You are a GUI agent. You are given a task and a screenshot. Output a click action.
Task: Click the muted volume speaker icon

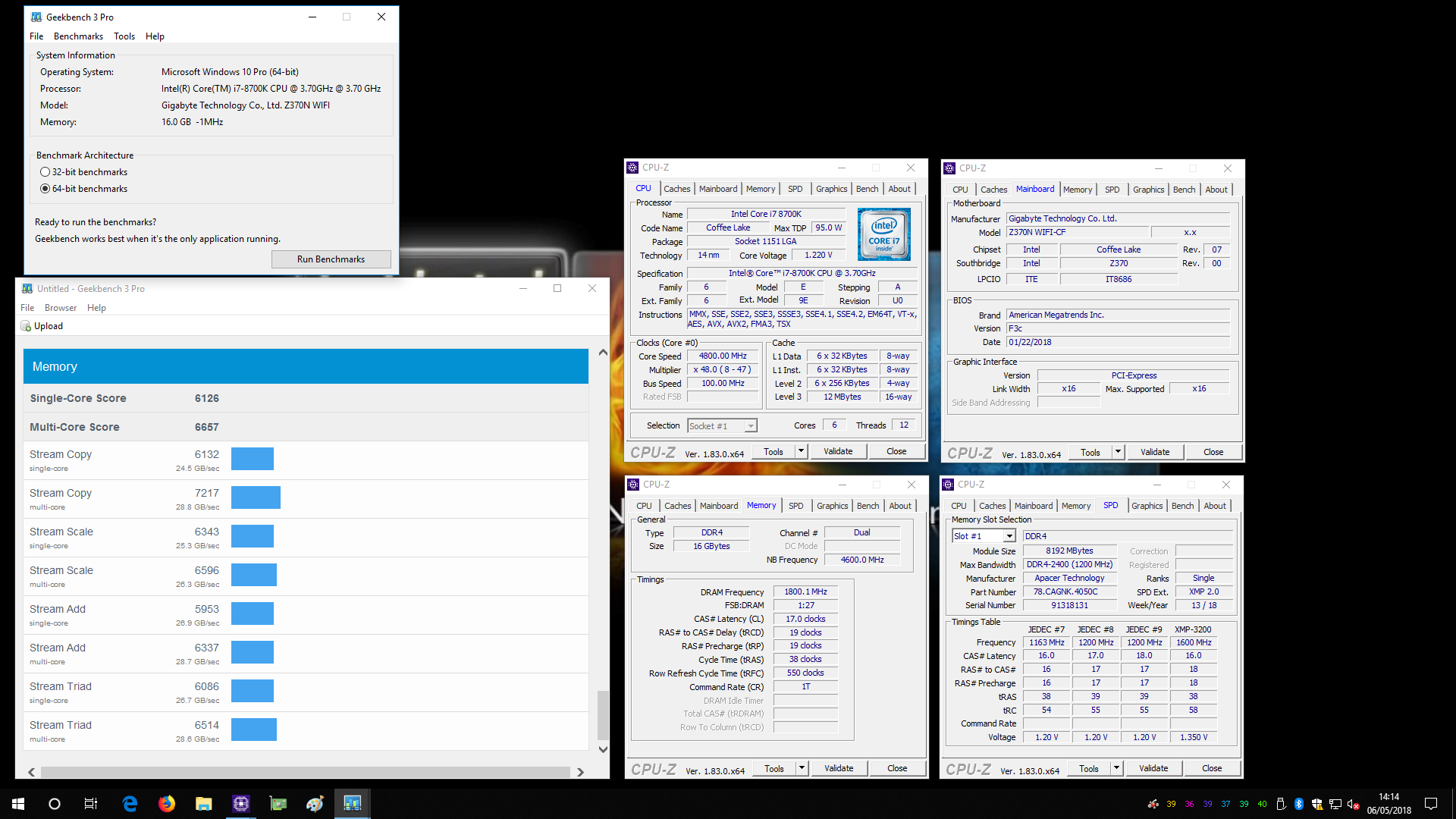coord(1354,804)
